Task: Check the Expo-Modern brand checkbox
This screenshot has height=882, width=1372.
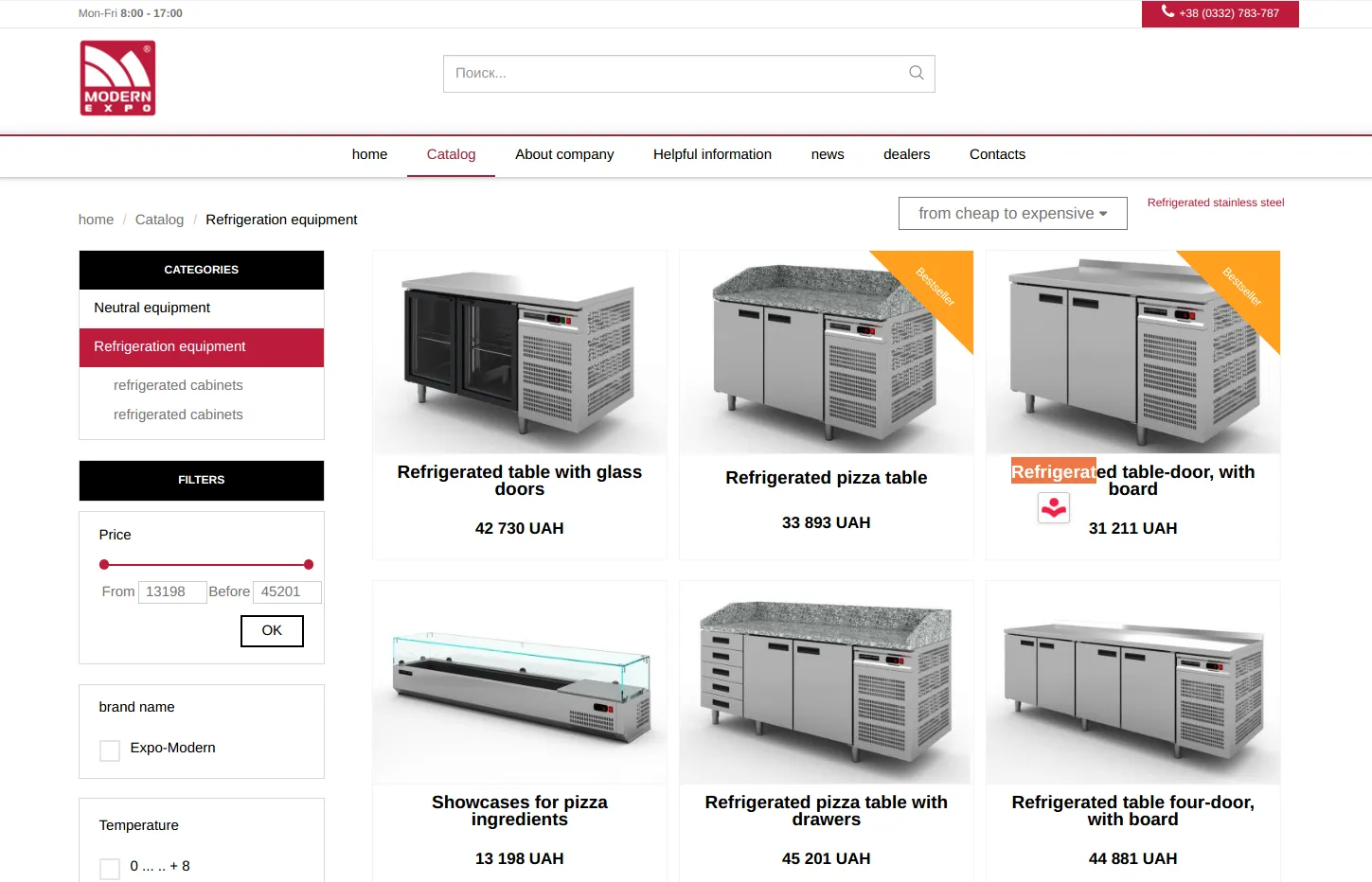Action: 110,750
